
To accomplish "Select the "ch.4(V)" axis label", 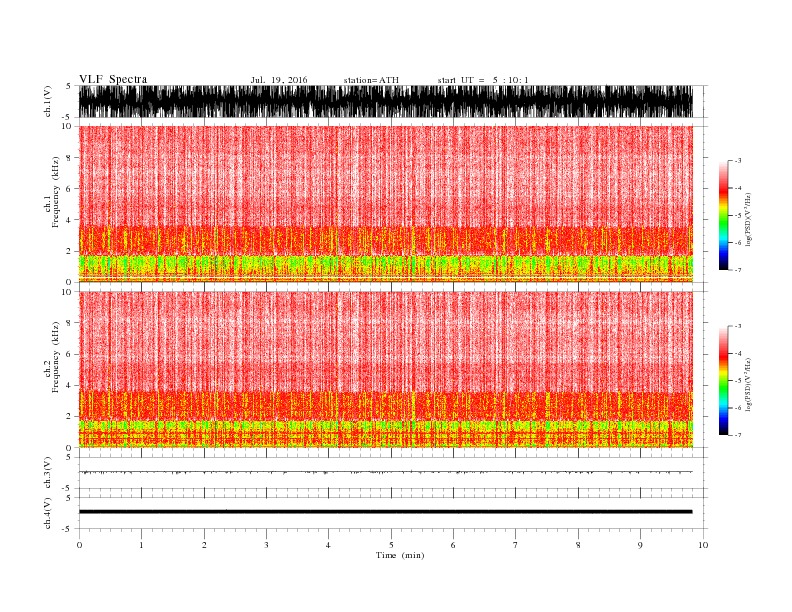I will coord(47,513).
